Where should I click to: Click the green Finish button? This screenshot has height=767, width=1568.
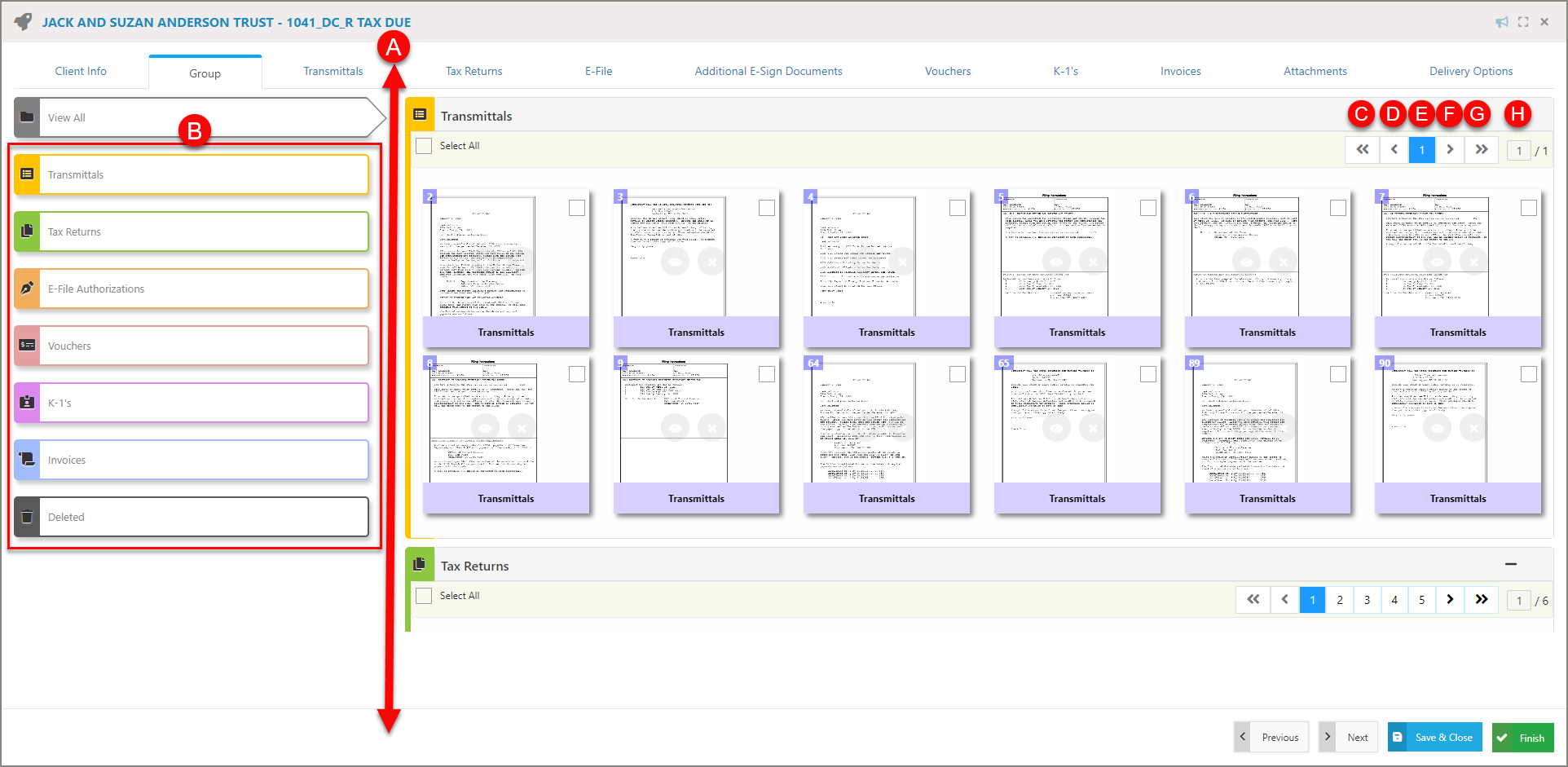(1522, 738)
